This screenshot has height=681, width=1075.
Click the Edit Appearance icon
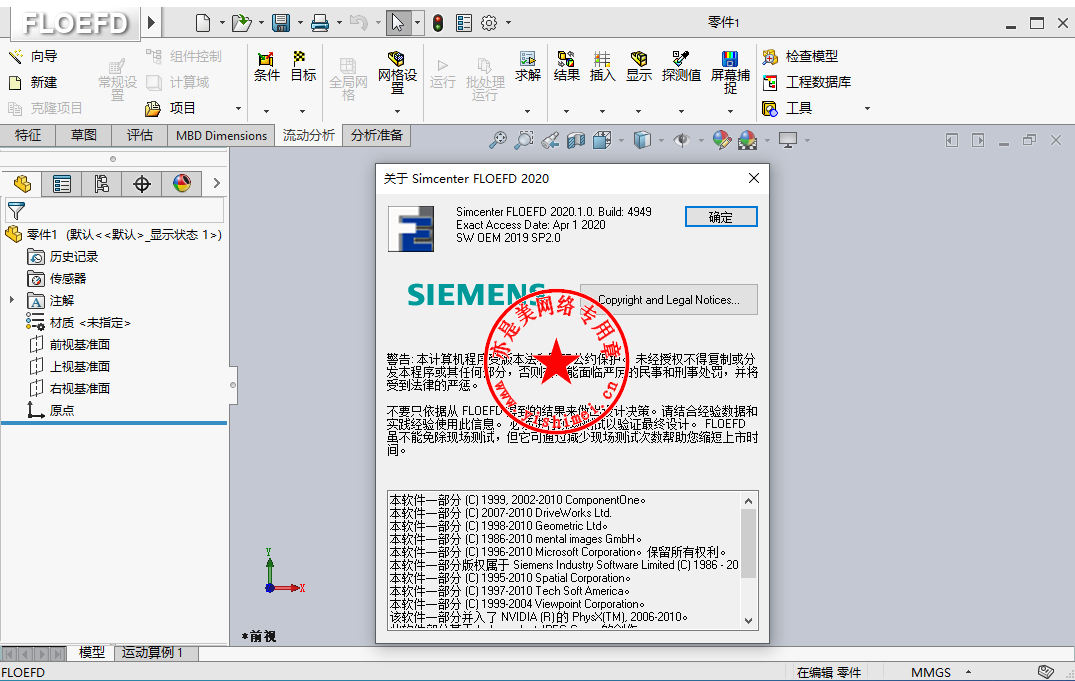pos(721,140)
